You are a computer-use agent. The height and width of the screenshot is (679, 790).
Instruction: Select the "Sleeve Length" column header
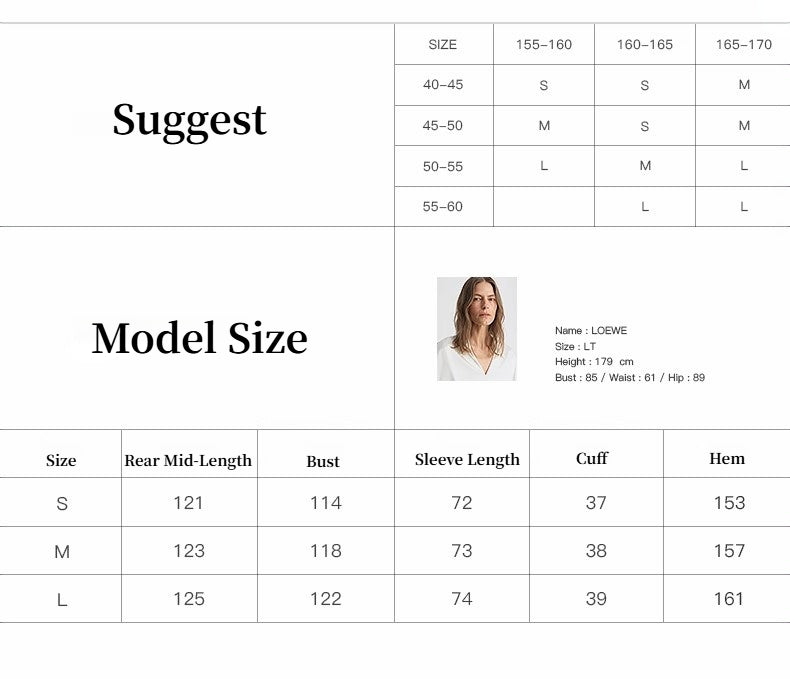[x=467, y=460]
